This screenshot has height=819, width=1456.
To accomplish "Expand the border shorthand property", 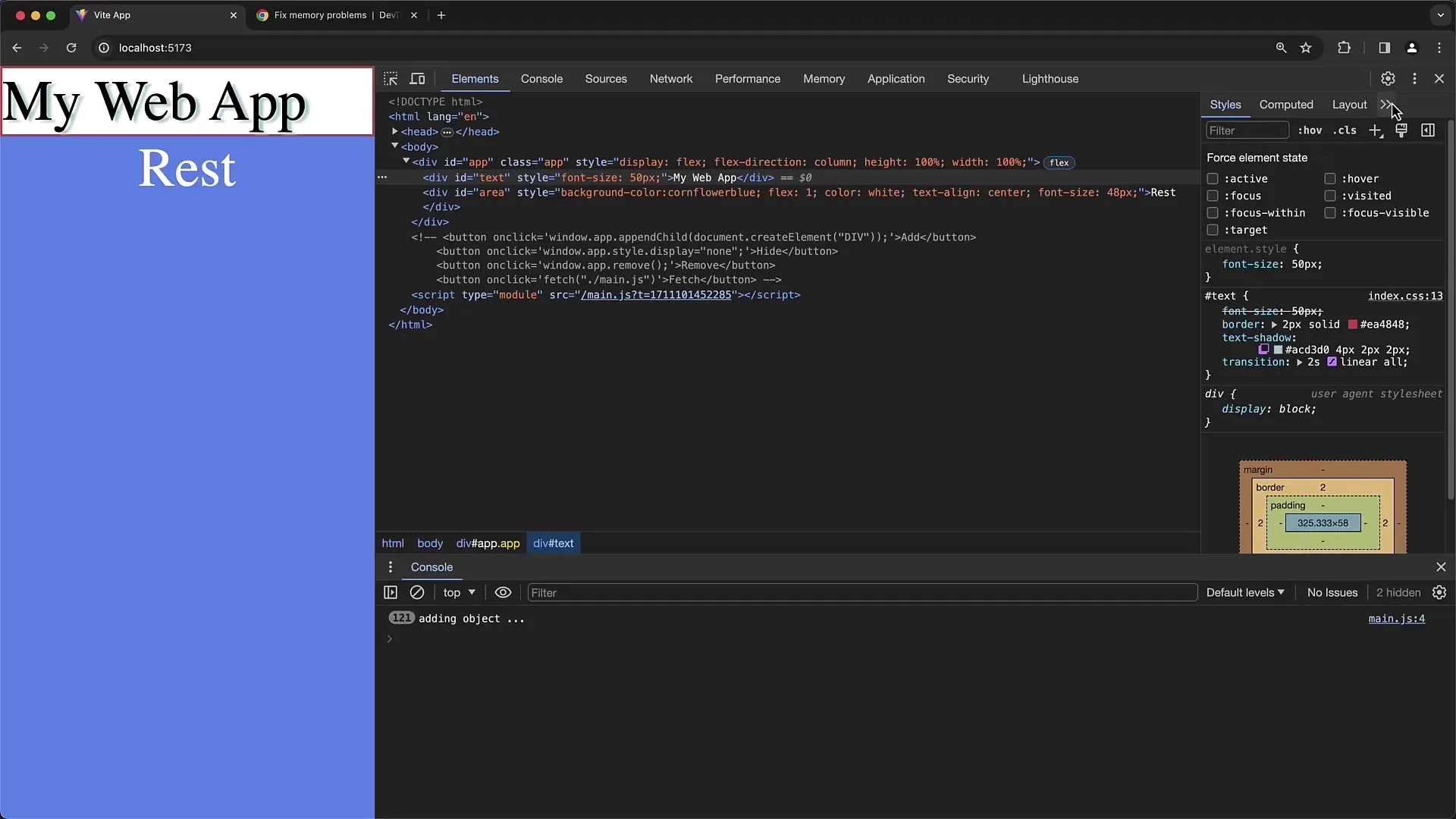I will coord(1274,325).
